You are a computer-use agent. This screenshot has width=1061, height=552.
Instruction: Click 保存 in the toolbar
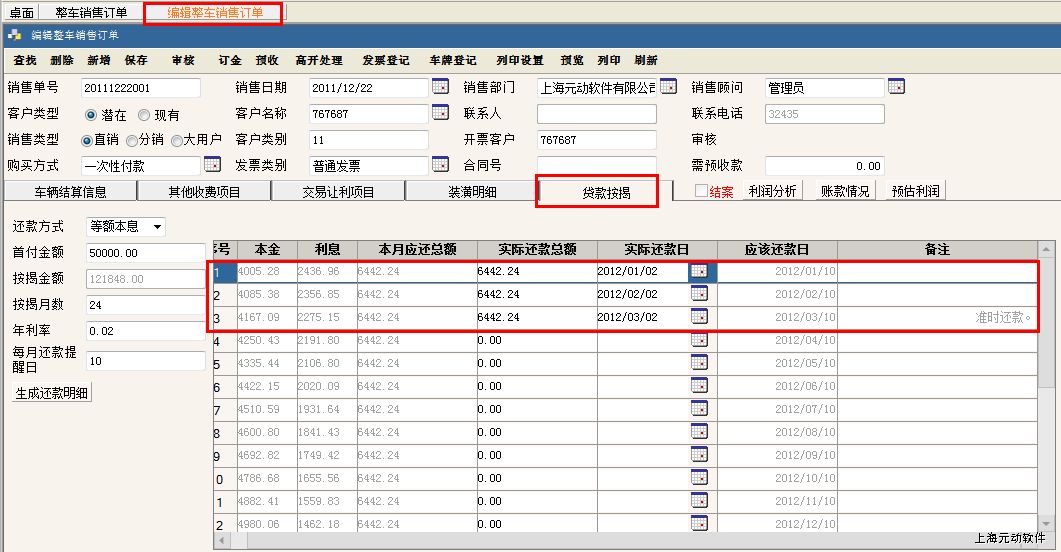[136, 60]
